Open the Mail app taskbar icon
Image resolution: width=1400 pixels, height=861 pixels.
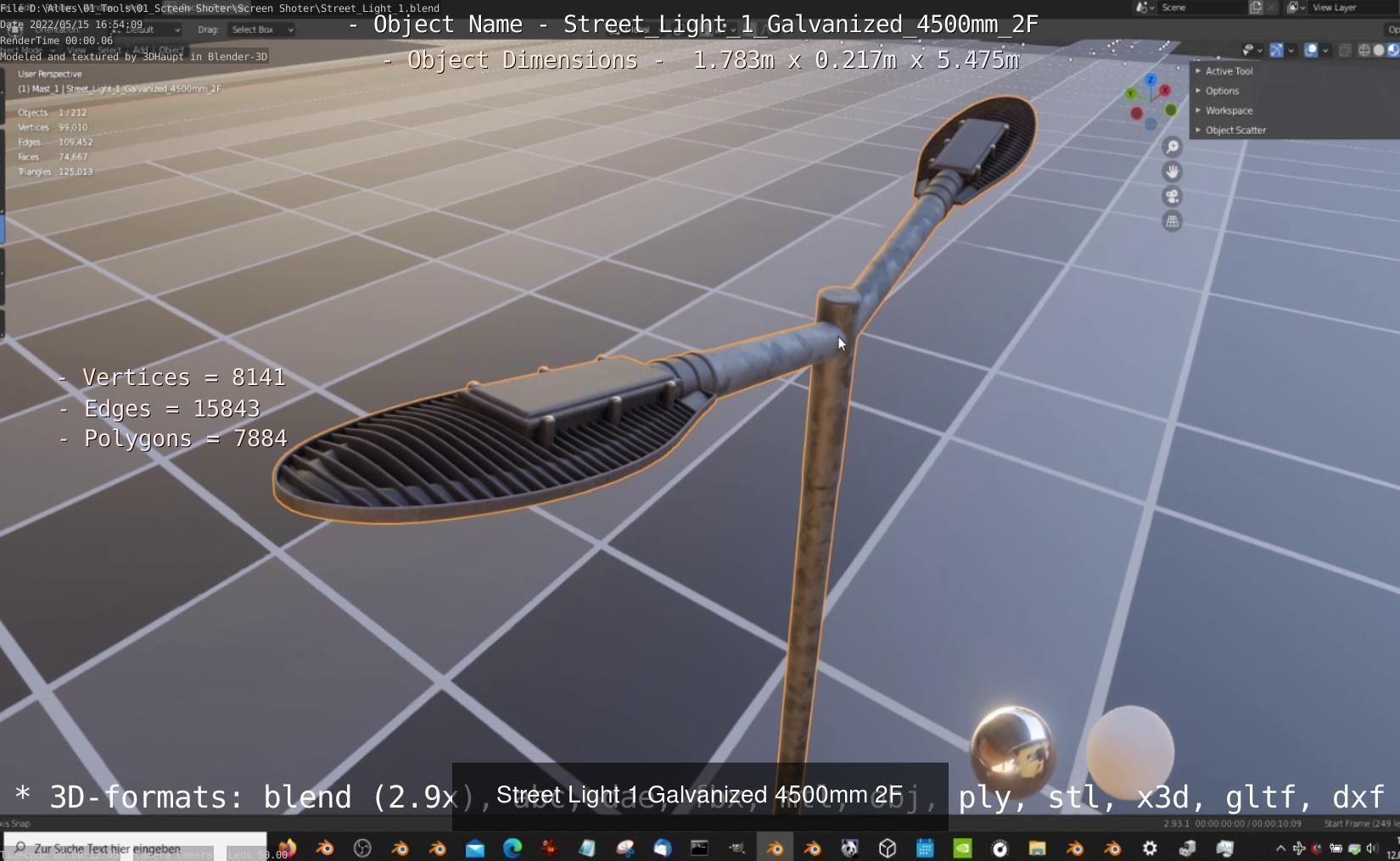475,848
